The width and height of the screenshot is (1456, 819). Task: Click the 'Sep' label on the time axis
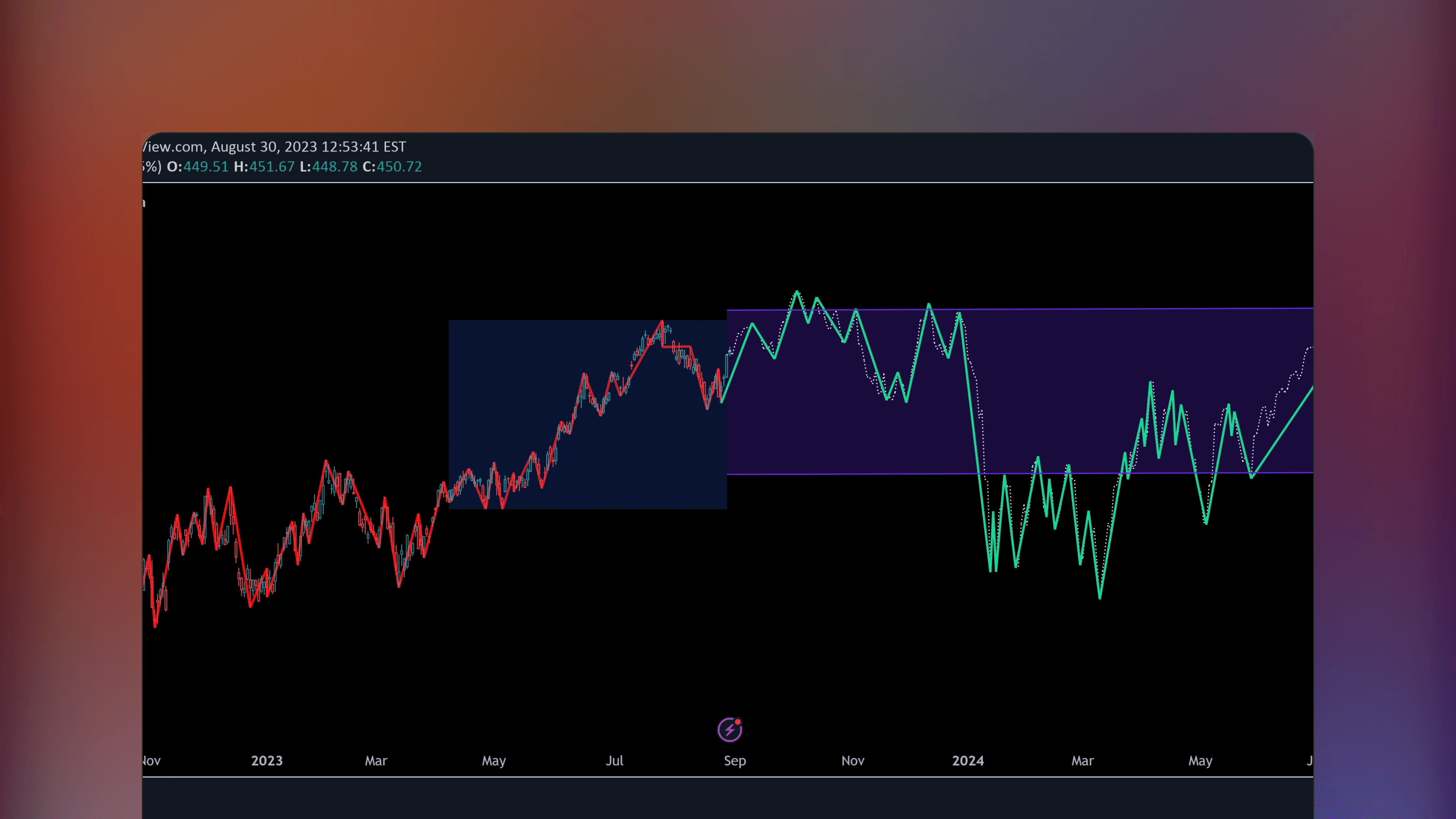pyautogui.click(x=735, y=761)
